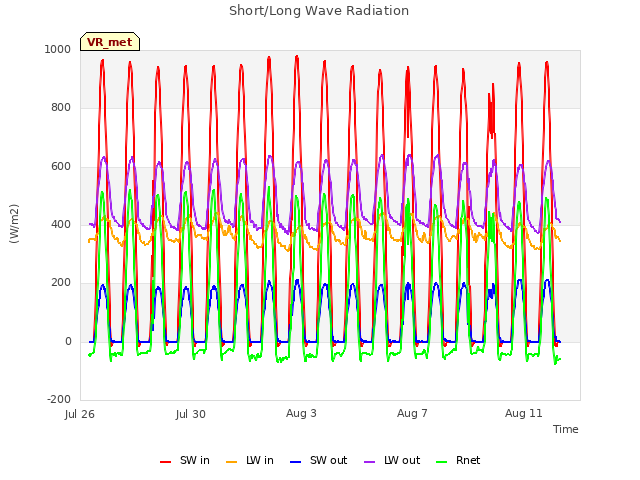The height and width of the screenshot is (480, 640).
Task: Click the orange LW in legend swatch
Action: 231,462
